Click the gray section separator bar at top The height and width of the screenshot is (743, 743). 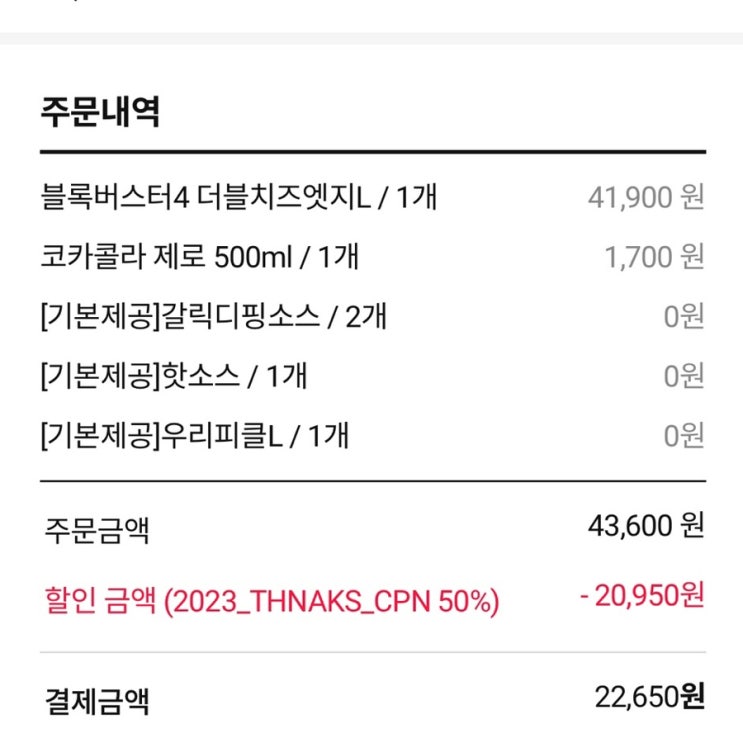372,38
